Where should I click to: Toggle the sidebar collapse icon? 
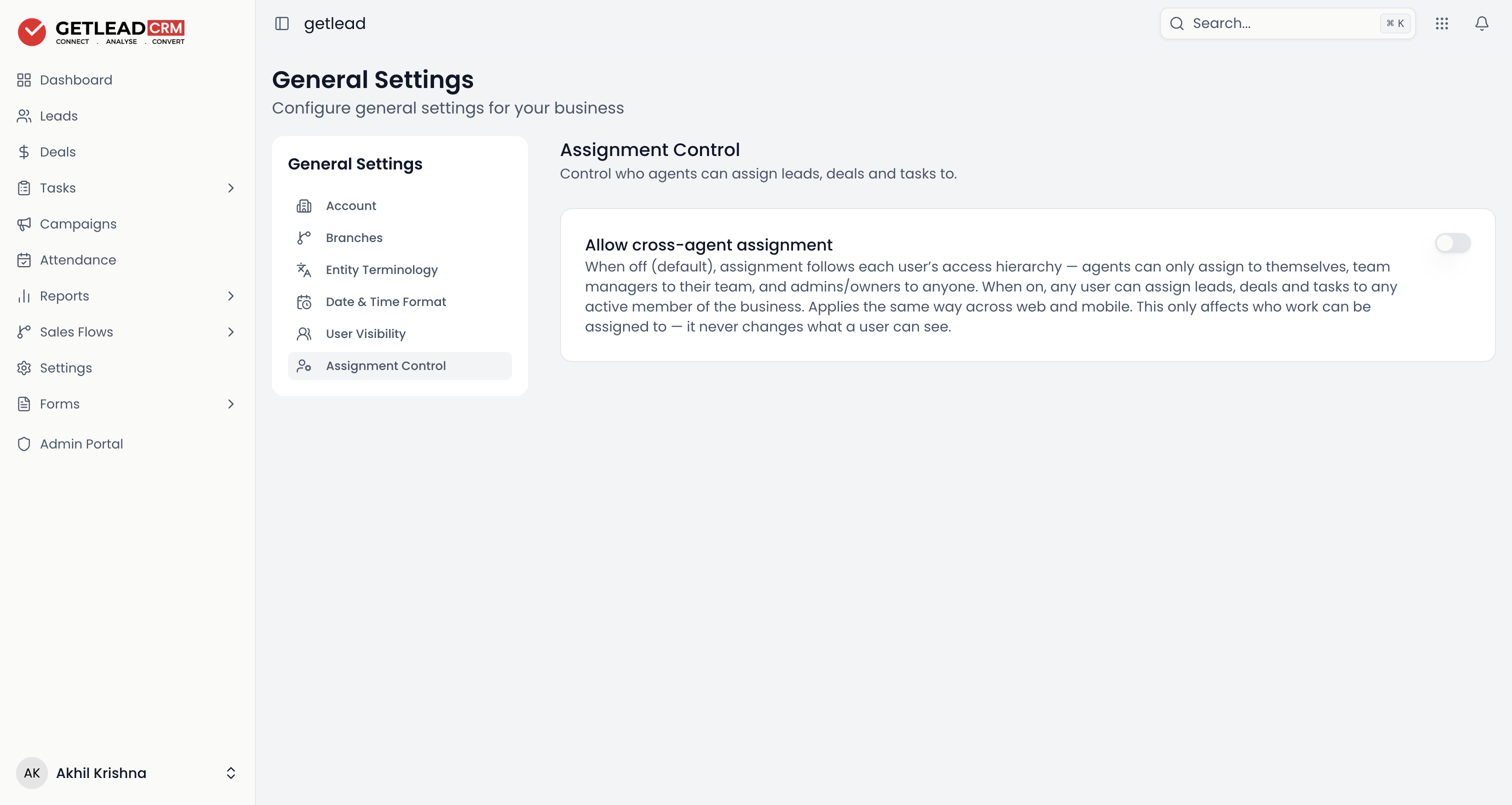click(281, 23)
